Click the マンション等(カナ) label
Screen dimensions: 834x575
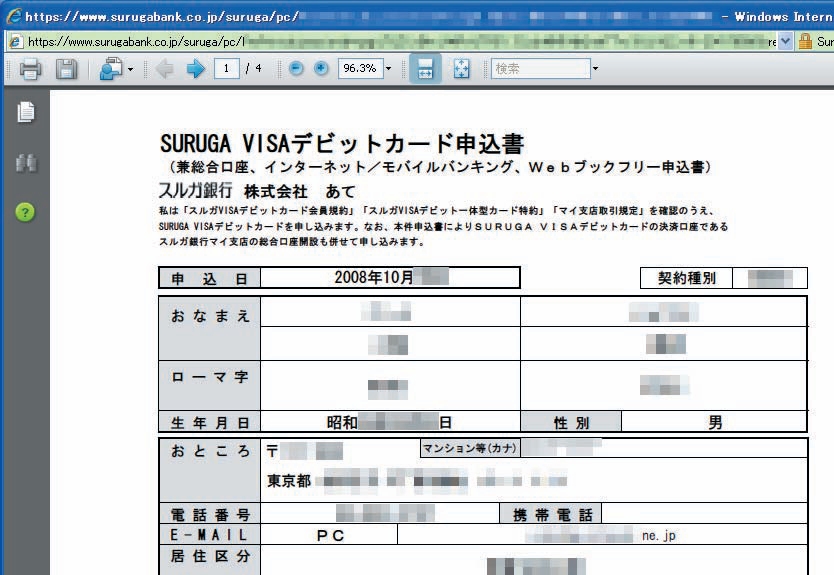[470, 448]
